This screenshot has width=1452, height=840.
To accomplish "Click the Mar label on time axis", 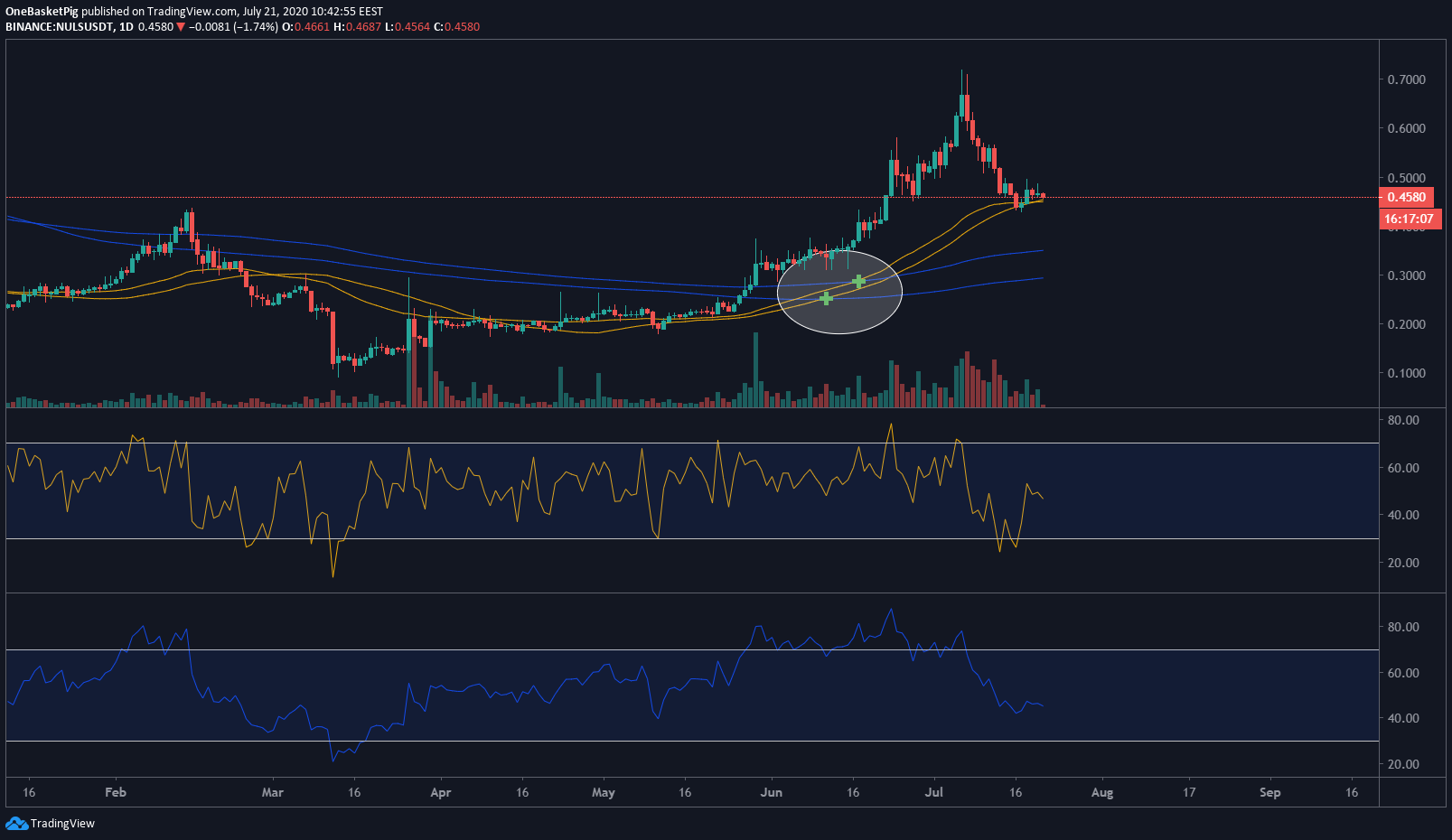I will tap(272, 792).
